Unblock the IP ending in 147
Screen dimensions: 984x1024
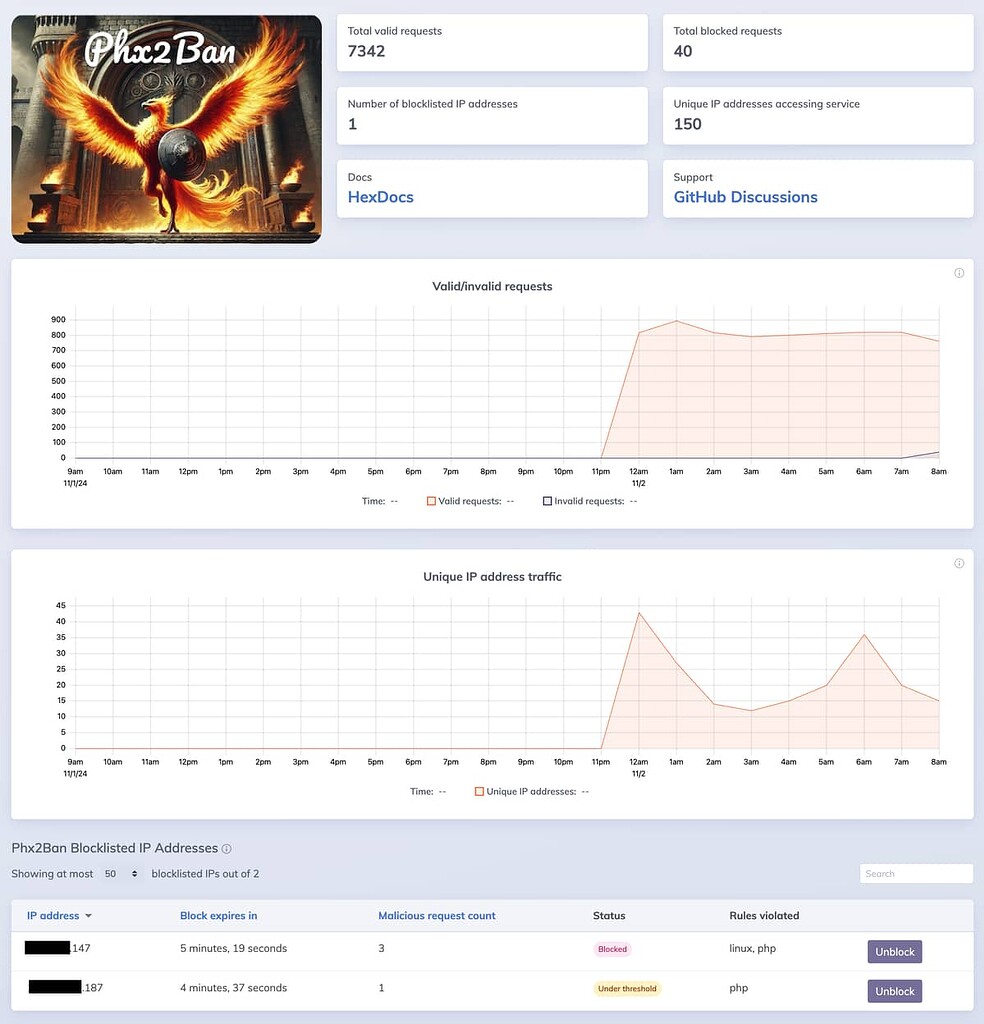click(x=894, y=951)
